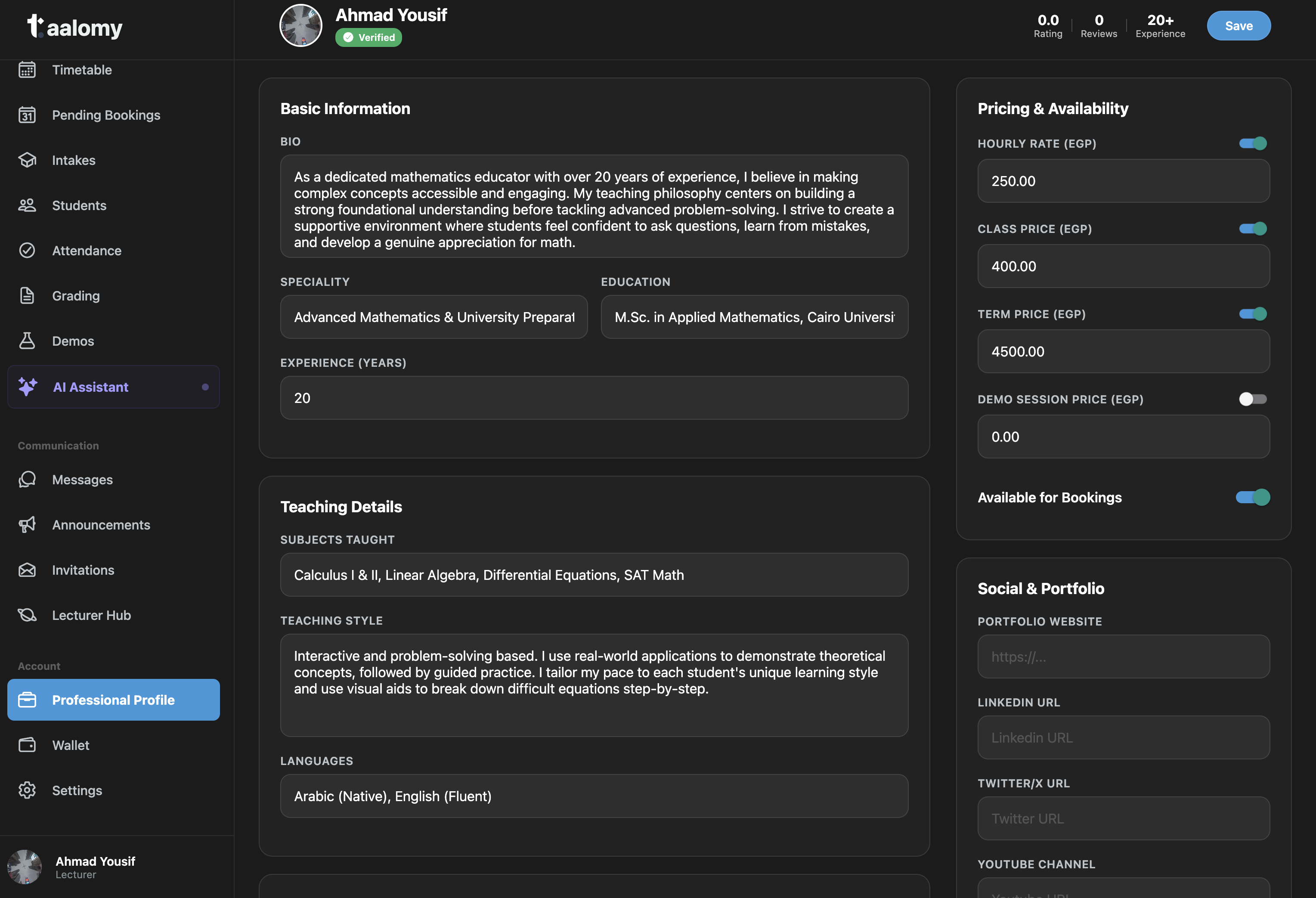Click the Languages input field
1316x898 pixels.
click(x=594, y=796)
